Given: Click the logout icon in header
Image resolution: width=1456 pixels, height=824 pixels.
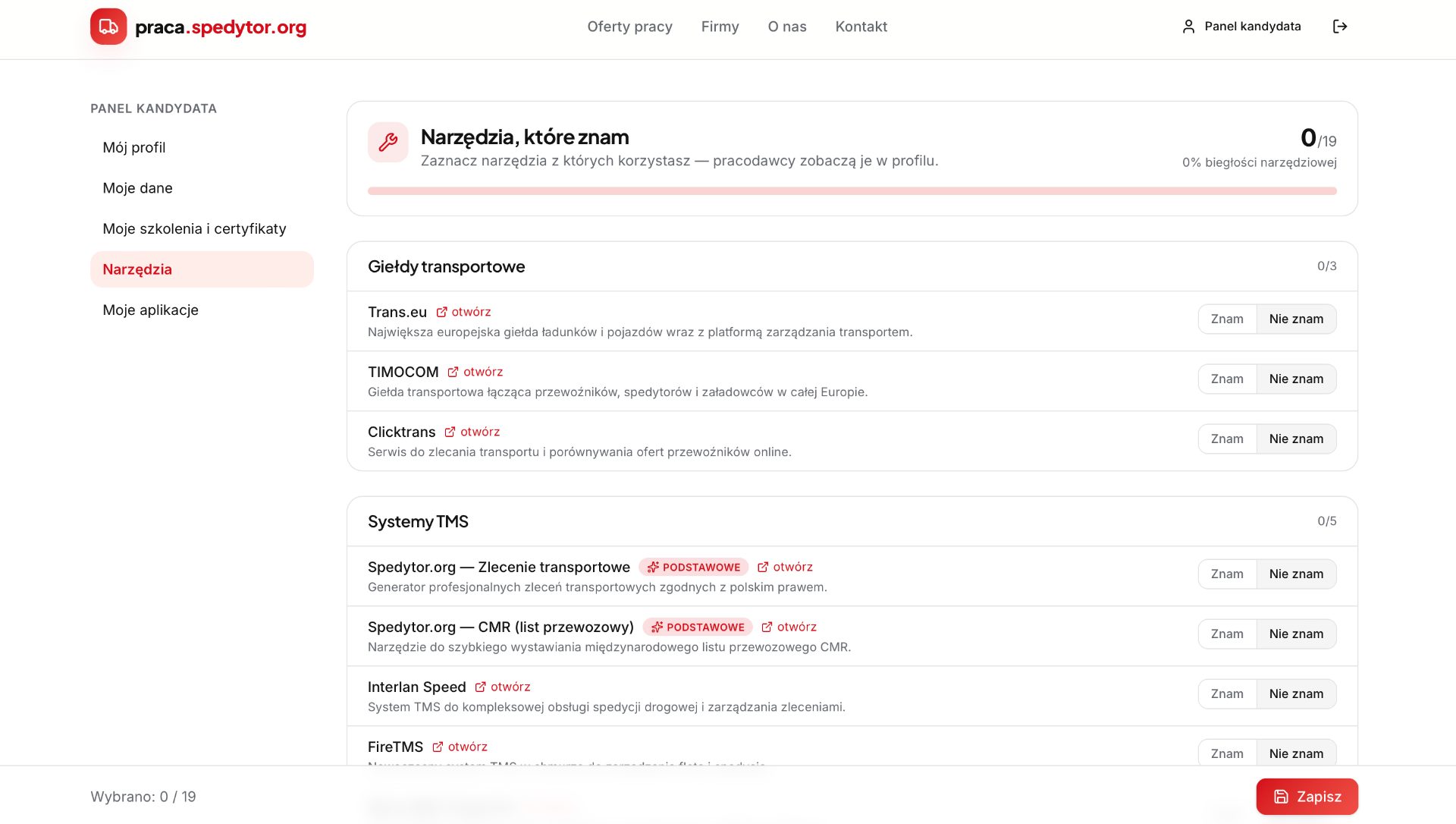Looking at the screenshot, I should pos(1340,27).
